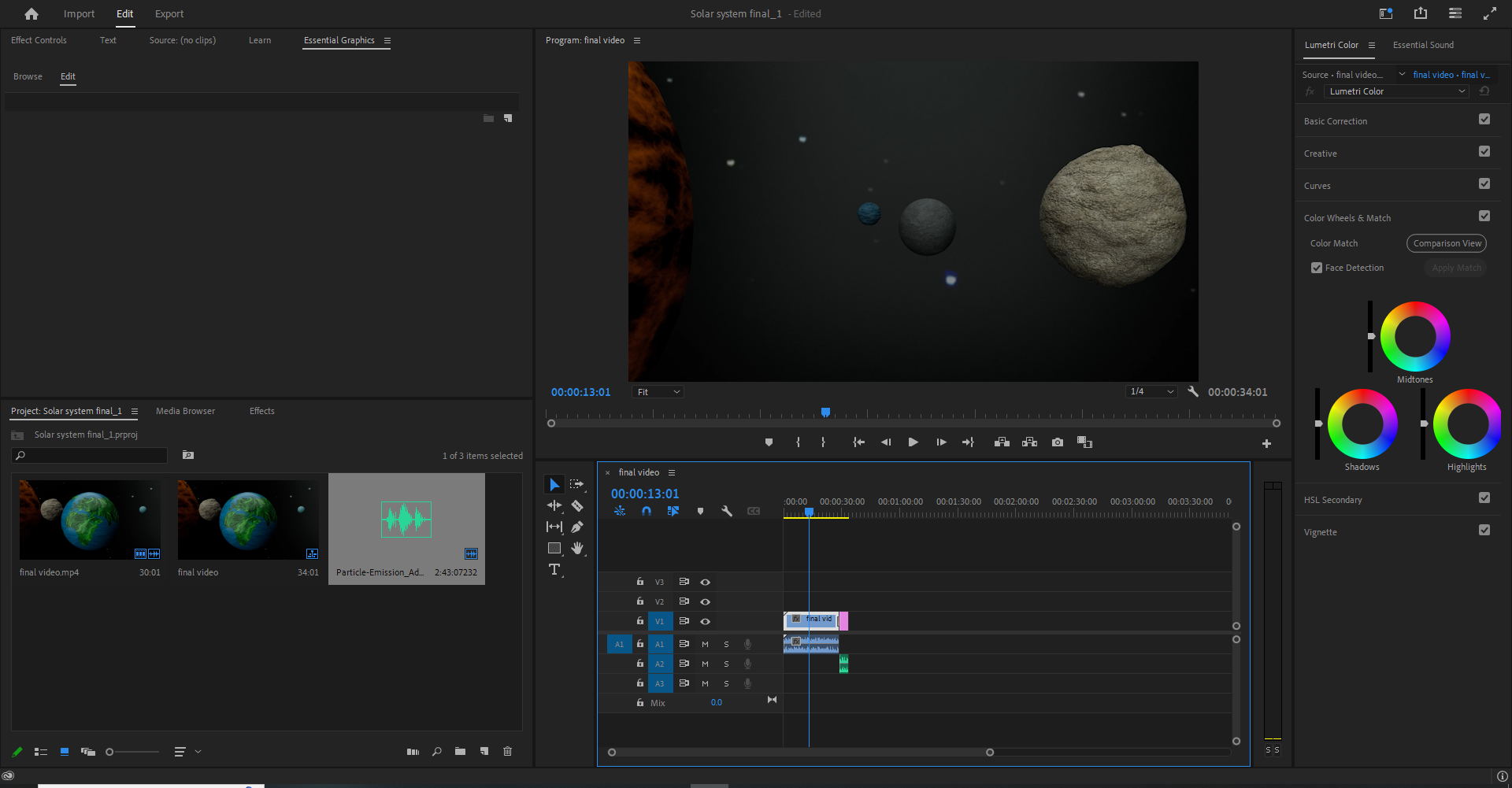
Task: Click the Export Frame camera icon
Action: click(1058, 442)
